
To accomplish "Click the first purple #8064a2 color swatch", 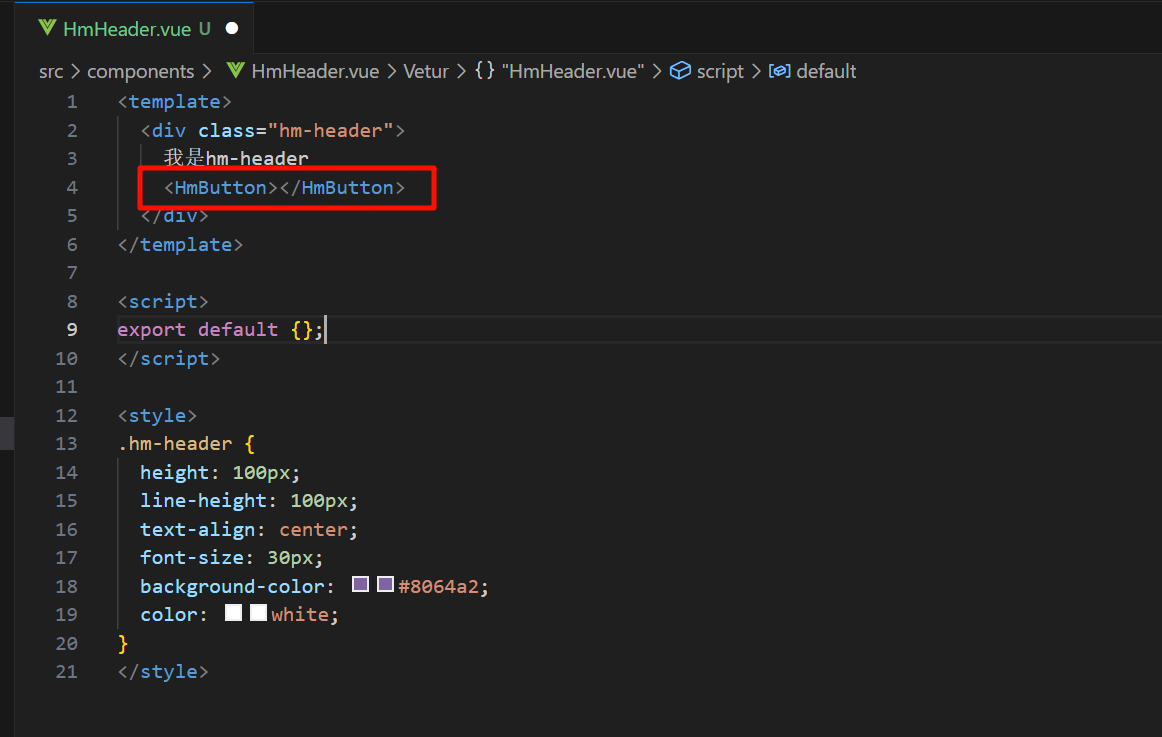I will [360, 584].
